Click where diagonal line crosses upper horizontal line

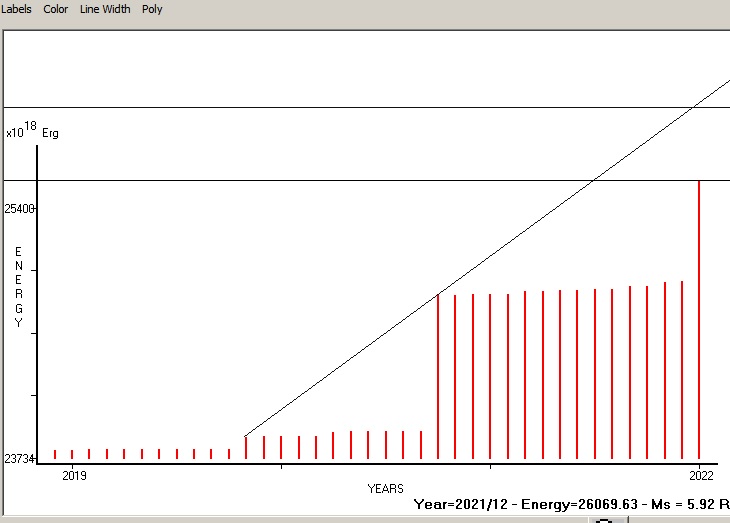coord(692,107)
